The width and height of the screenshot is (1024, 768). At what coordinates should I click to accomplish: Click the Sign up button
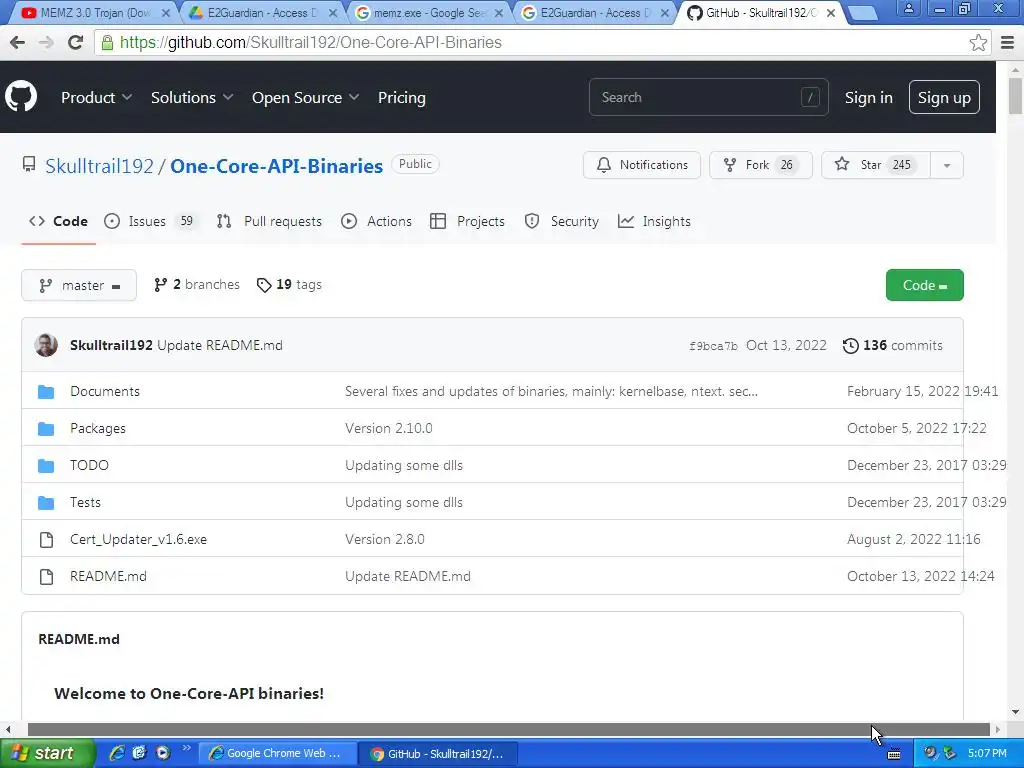(x=944, y=97)
